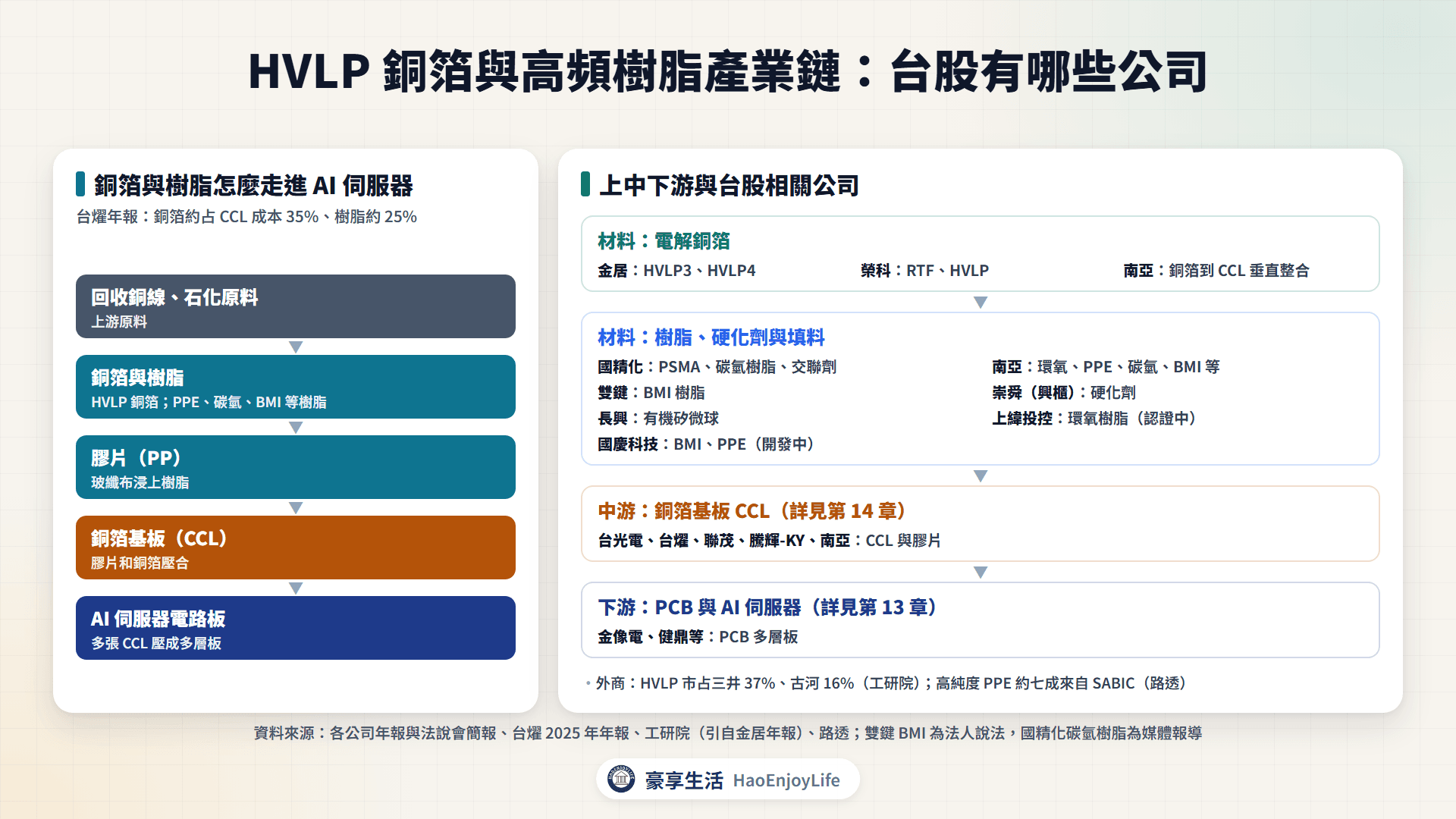Click 國精化：PSMA、碳氫樹脂、交聯劑 text
Screen dimensions: 1456x819
pos(717,367)
